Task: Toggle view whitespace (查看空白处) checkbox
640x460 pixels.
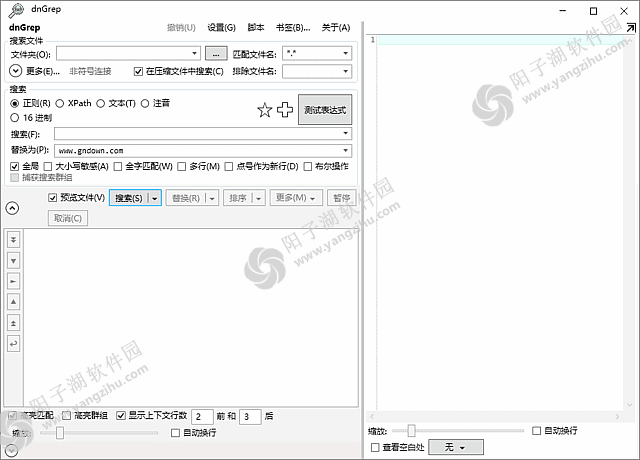Action: point(375,447)
